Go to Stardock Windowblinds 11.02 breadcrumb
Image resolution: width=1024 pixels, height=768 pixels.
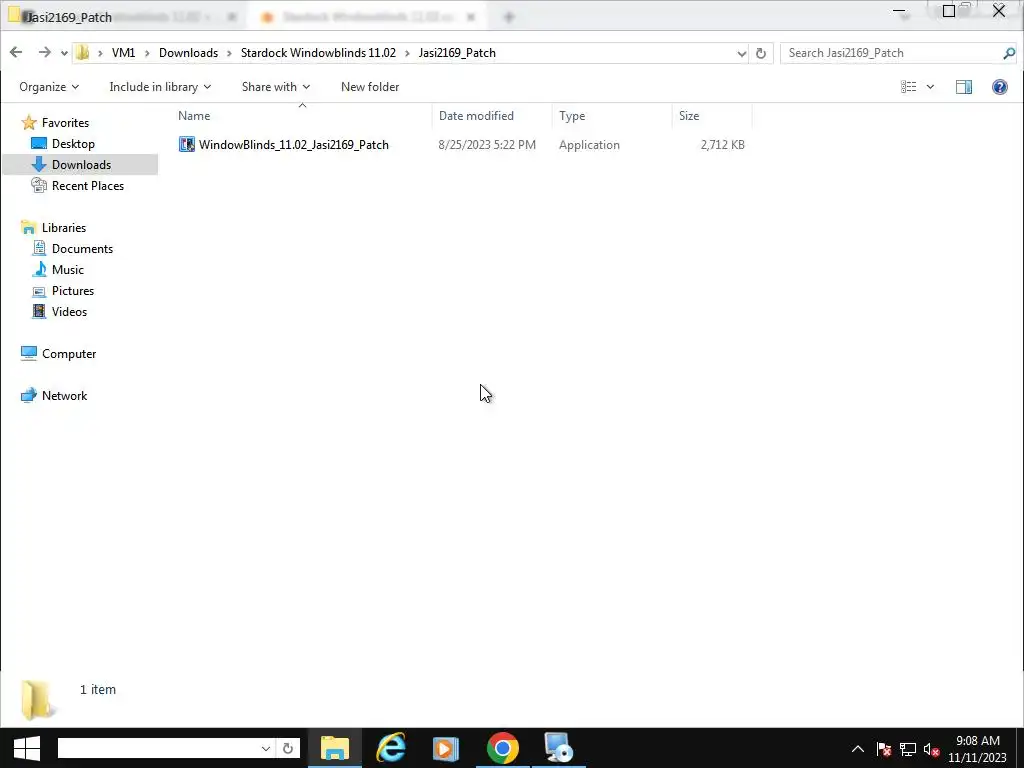pos(318,53)
